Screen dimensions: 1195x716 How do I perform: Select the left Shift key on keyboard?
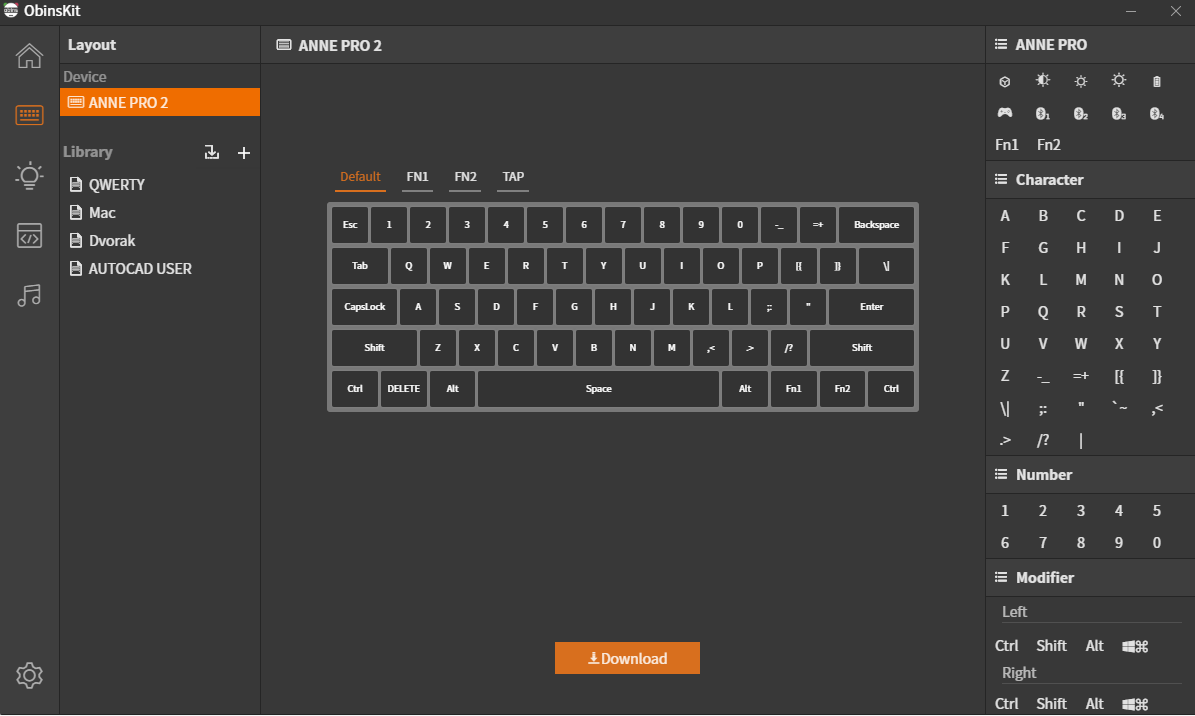374,348
